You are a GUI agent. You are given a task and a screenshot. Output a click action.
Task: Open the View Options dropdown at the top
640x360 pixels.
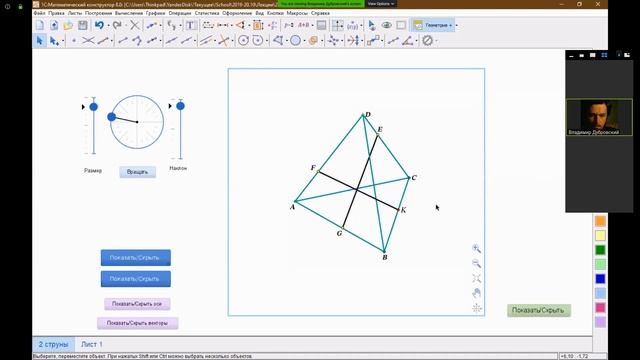(x=381, y=4)
